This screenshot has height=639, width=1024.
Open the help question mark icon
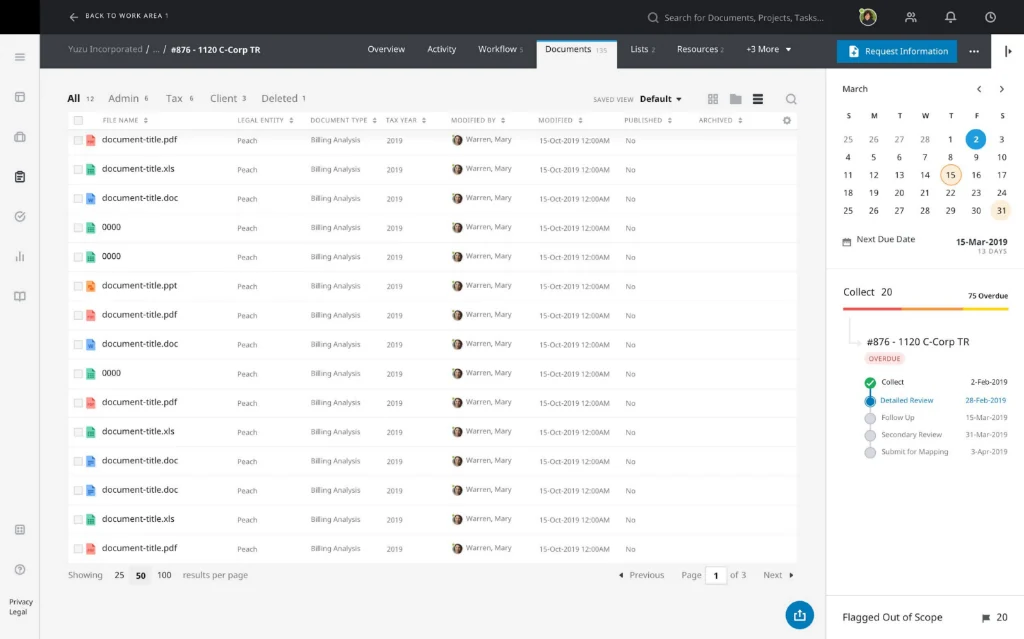coord(20,569)
